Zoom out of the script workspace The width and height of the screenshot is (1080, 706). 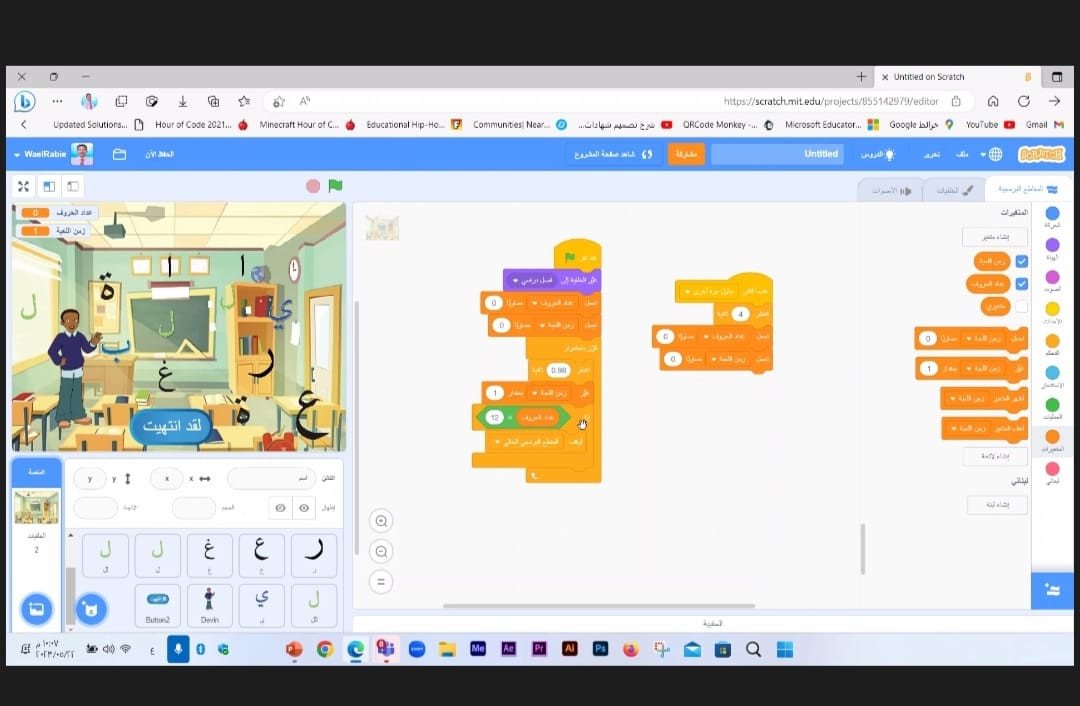381,551
